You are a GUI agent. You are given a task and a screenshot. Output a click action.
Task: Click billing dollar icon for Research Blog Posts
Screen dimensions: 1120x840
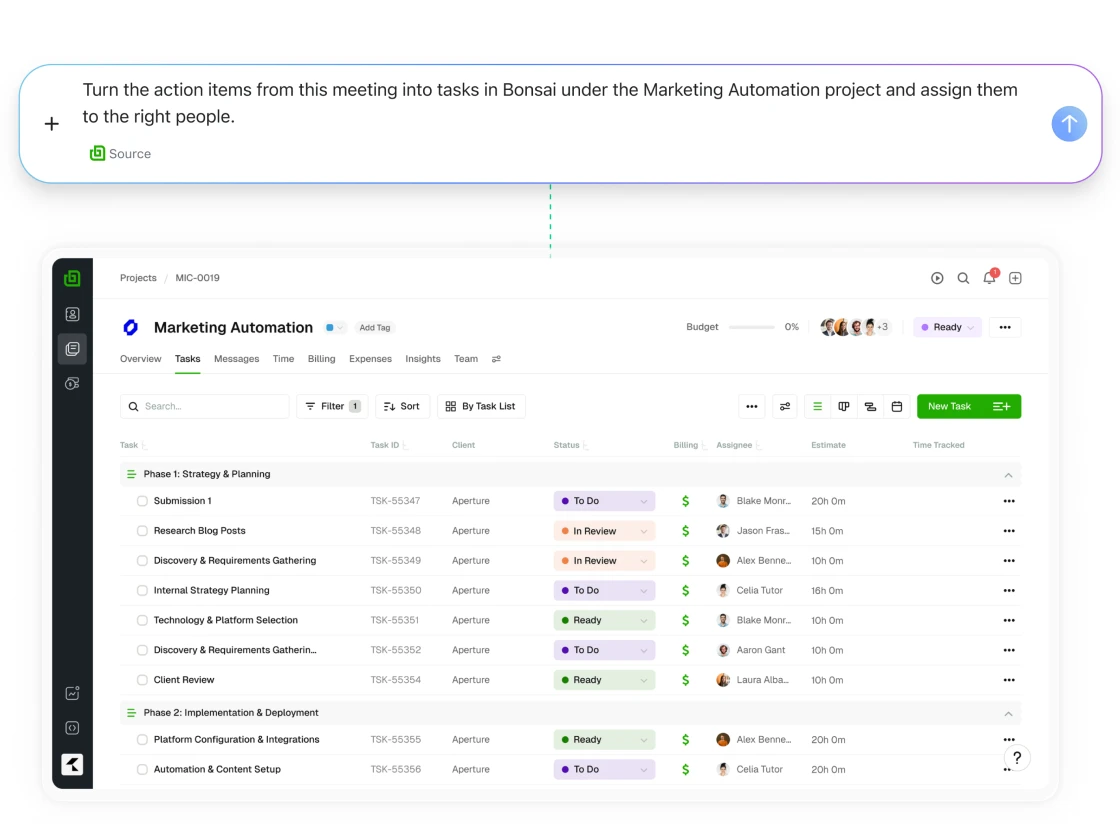685,531
